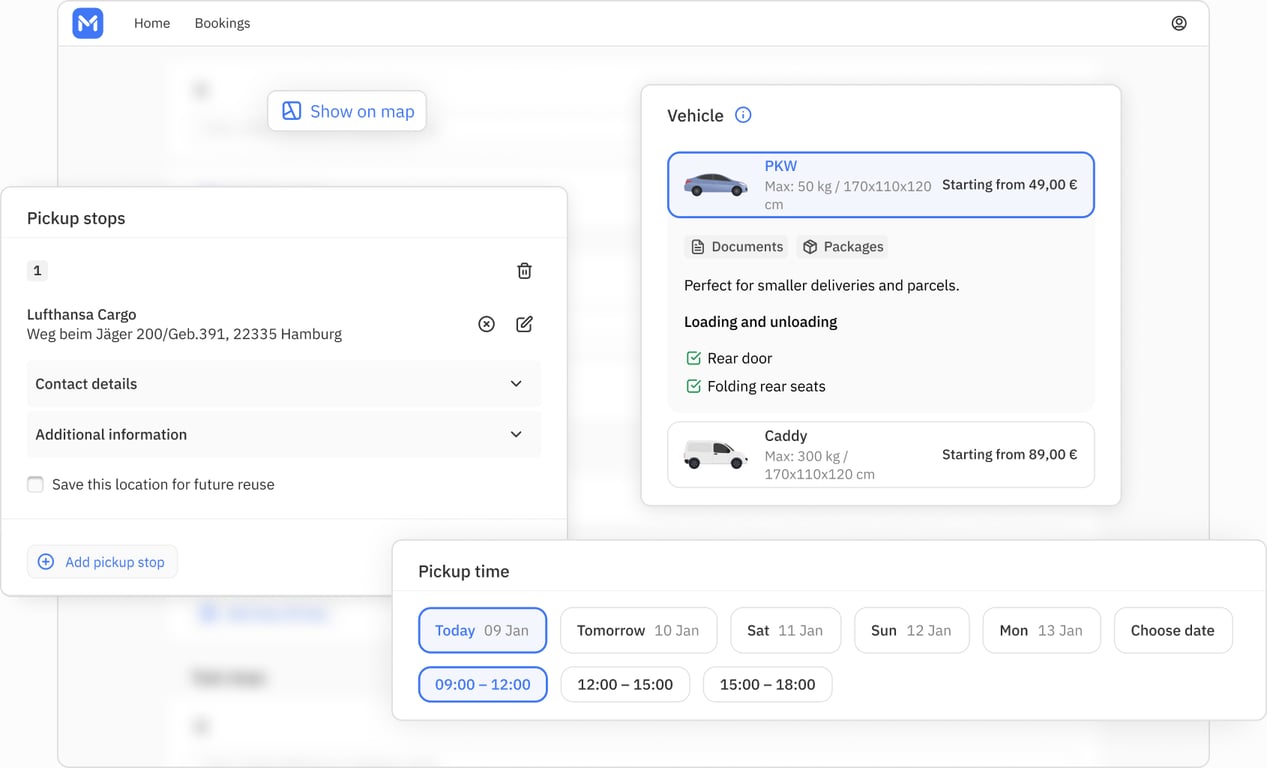The image size is (1267, 768).
Task: Click the Vehicle info icon
Action: (x=743, y=115)
